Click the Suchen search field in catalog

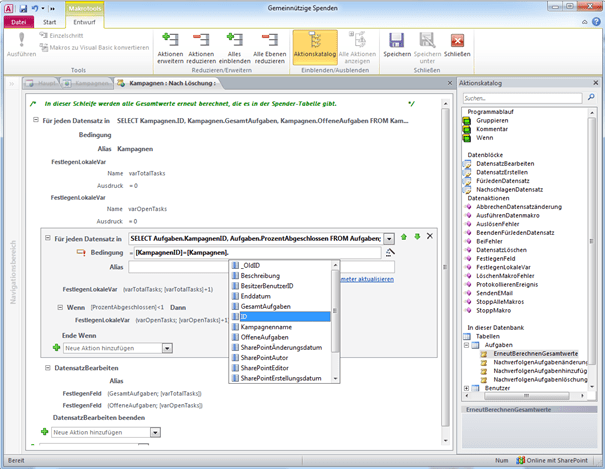click(522, 98)
